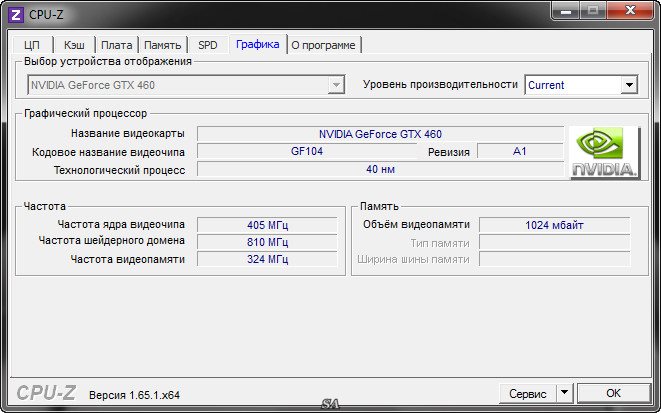Click the Уровень производительности label
661x413 pixels.
point(440,84)
